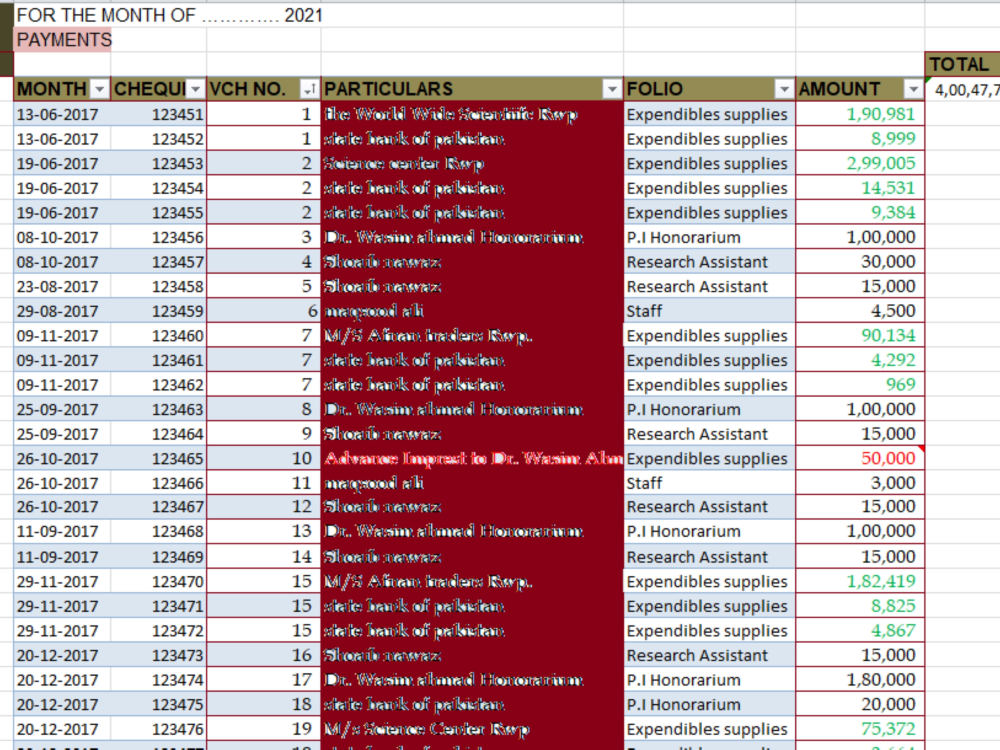The height and width of the screenshot is (750, 1000).
Task: Click cheque number 123473
Action: click(x=178, y=656)
